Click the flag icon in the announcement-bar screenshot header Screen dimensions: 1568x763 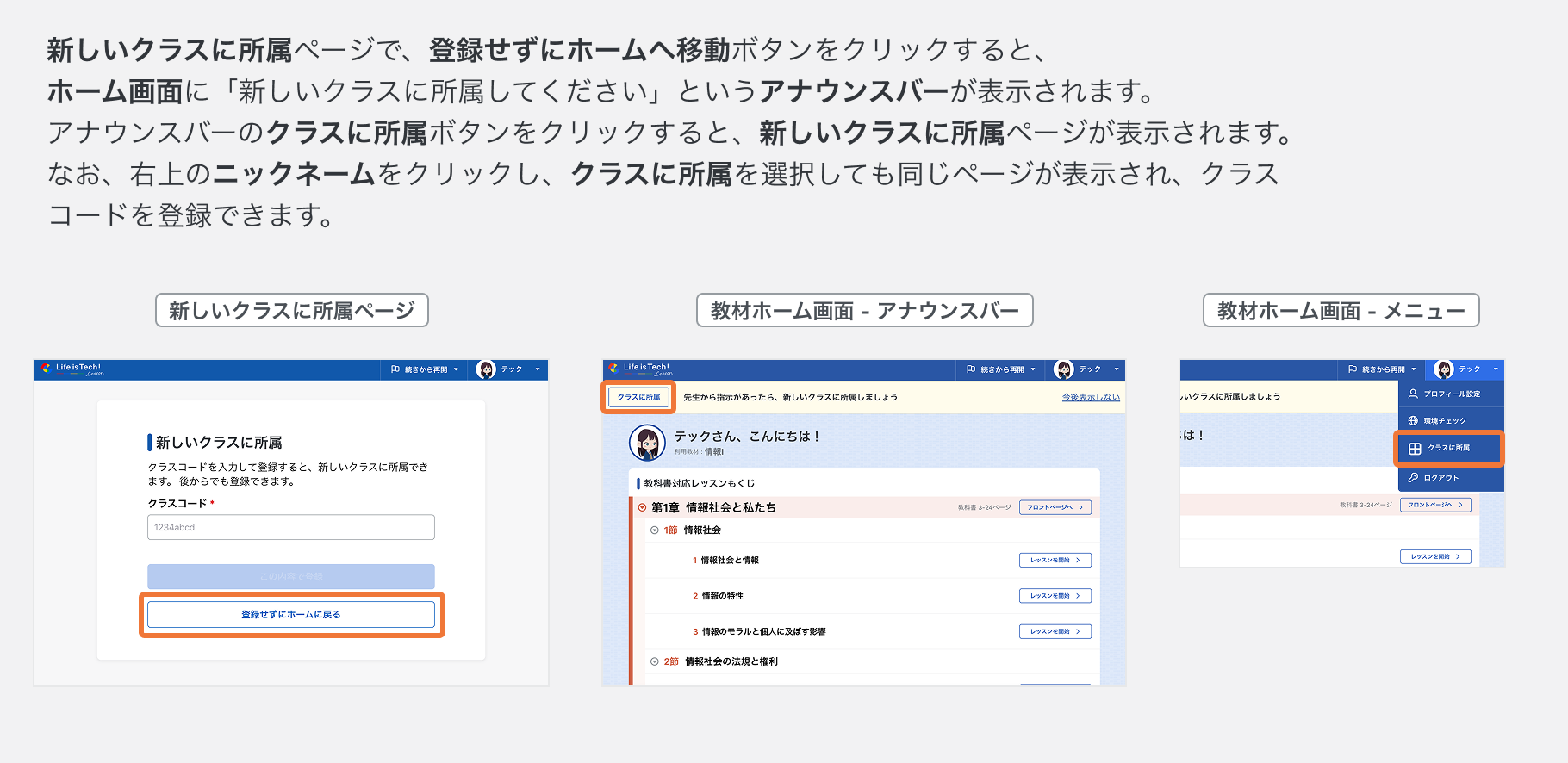[x=971, y=369]
